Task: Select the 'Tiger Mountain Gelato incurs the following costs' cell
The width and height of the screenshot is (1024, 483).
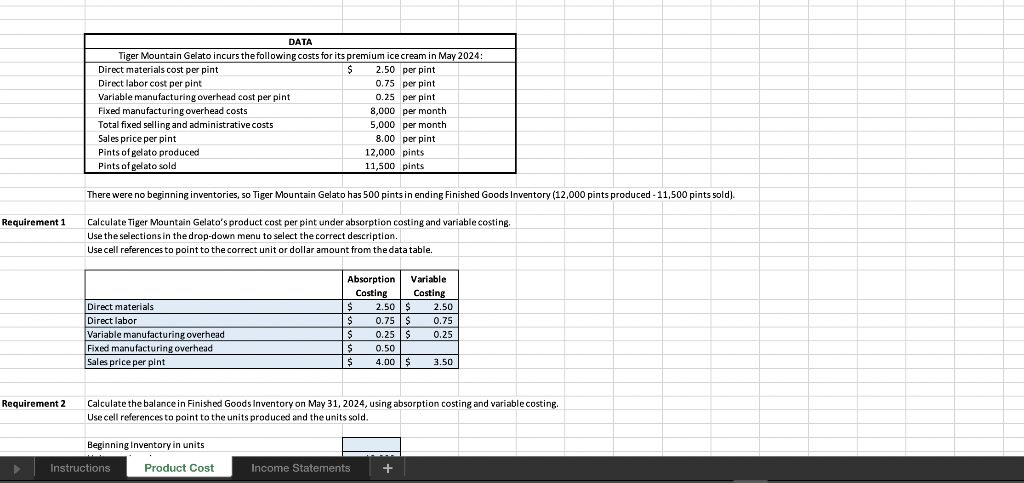Action: 300,55
